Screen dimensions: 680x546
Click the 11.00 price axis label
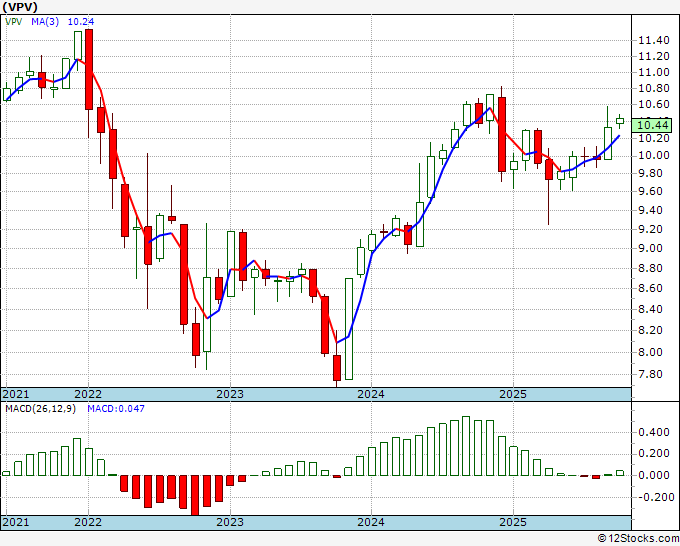click(654, 72)
